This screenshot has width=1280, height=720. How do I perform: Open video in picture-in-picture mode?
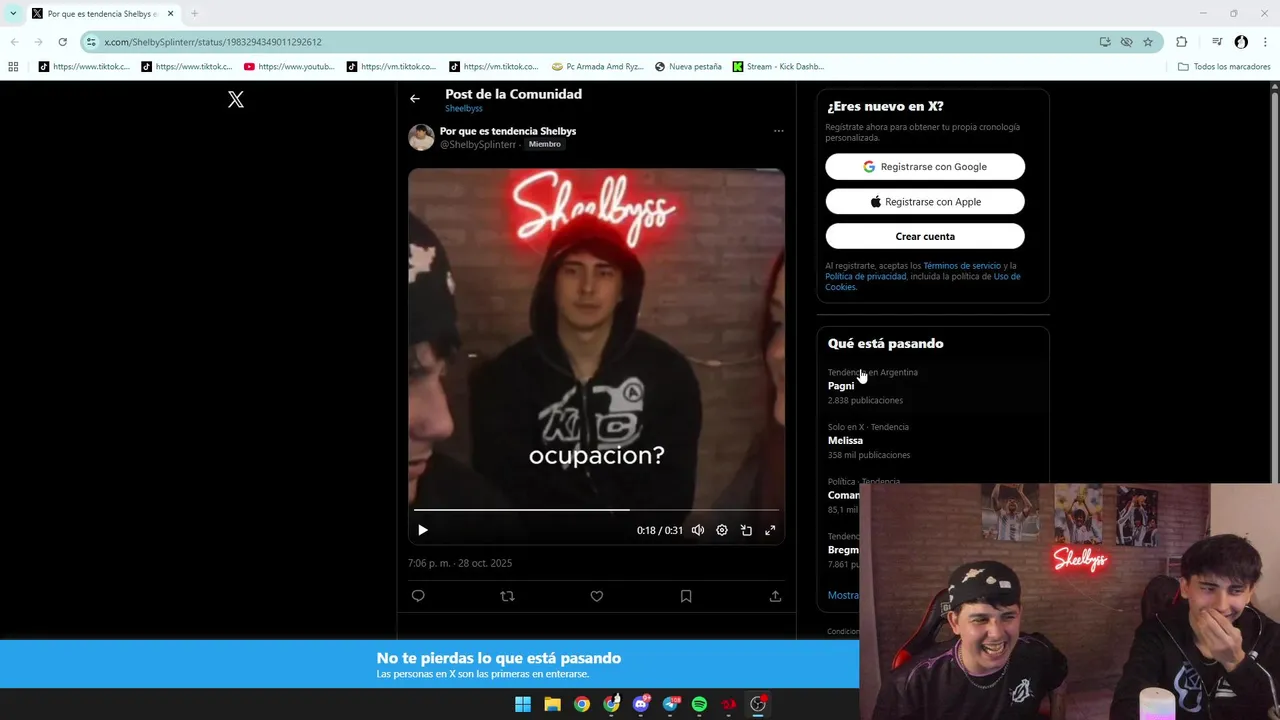coord(746,530)
